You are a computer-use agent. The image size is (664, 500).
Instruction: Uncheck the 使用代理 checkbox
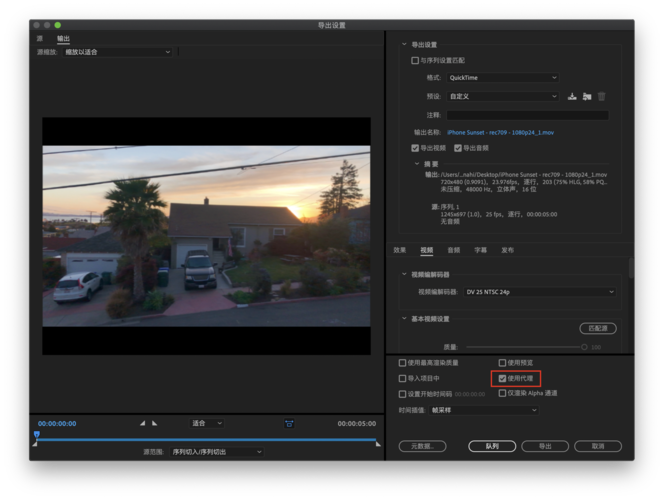(x=503, y=379)
